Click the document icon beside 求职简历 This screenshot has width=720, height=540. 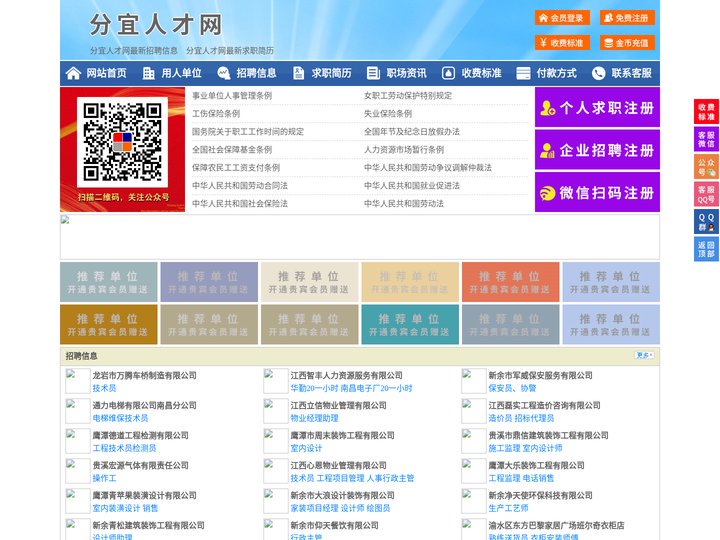[298, 73]
